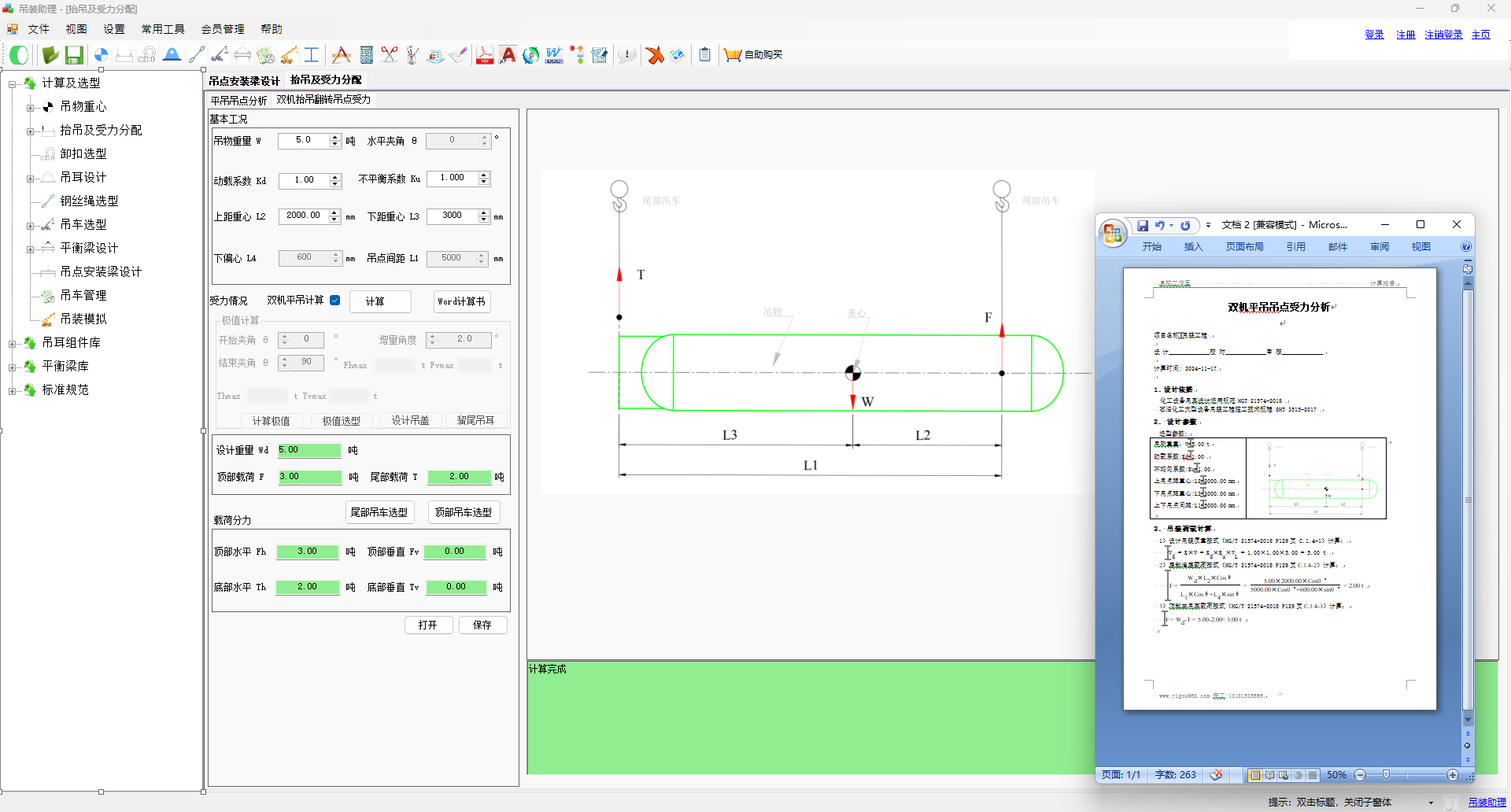Viewport: 1511px width, 812px height.
Task: Click the redo icon in Word window
Action: pyautogui.click(x=1185, y=225)
